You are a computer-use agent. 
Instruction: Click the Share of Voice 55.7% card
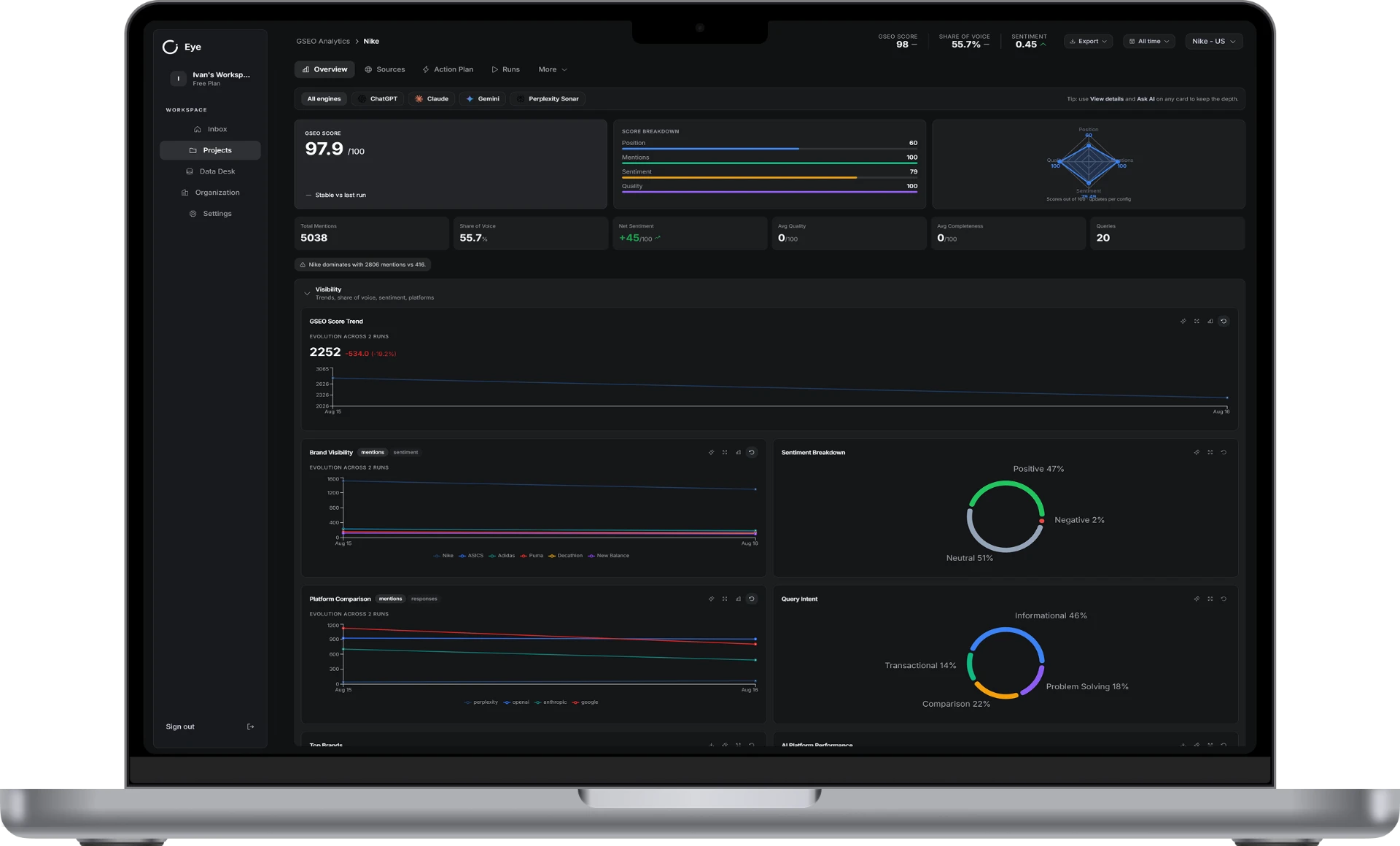click(531, 233)
